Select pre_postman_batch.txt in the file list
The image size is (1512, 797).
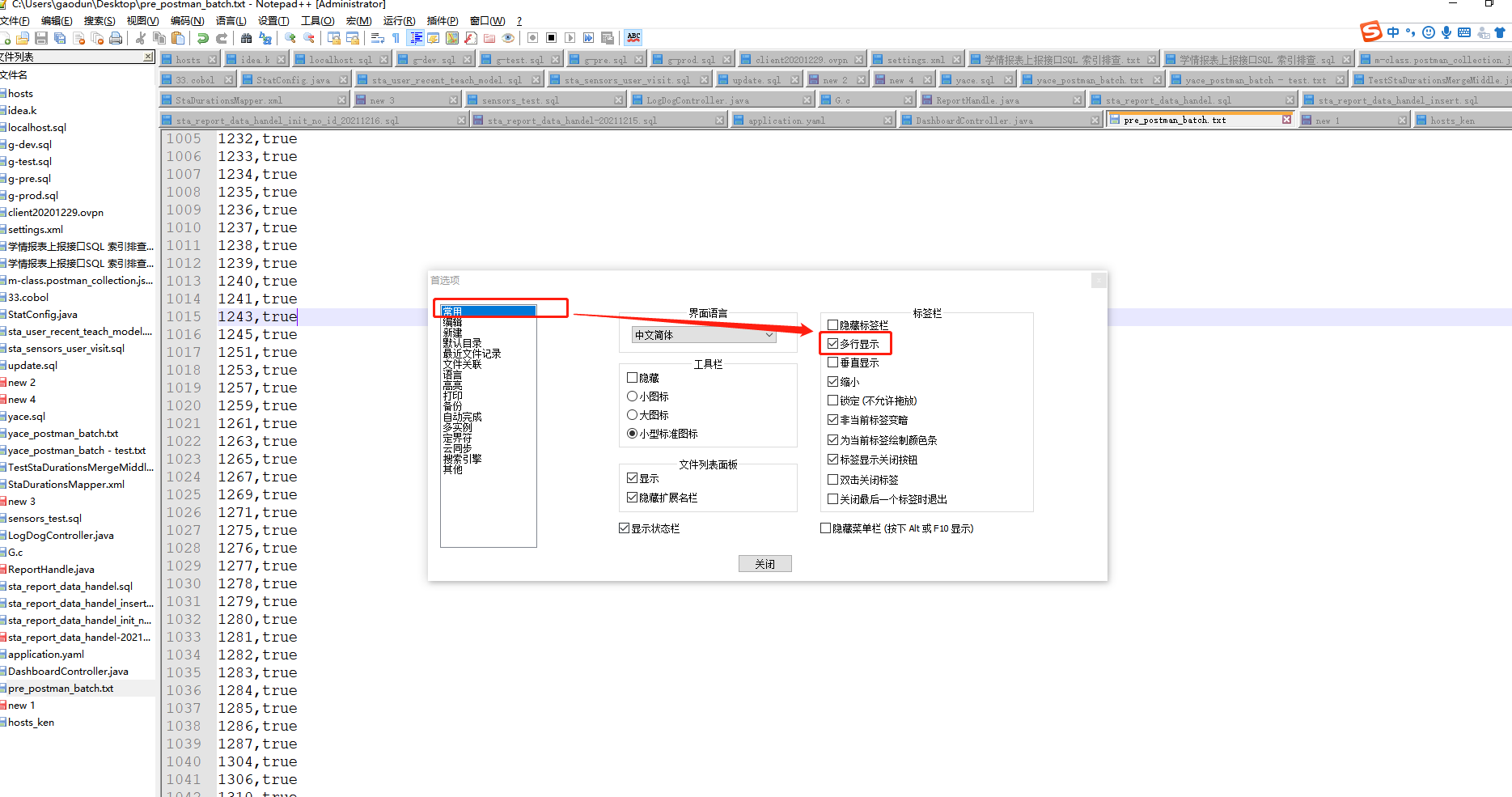pos(61,688)
